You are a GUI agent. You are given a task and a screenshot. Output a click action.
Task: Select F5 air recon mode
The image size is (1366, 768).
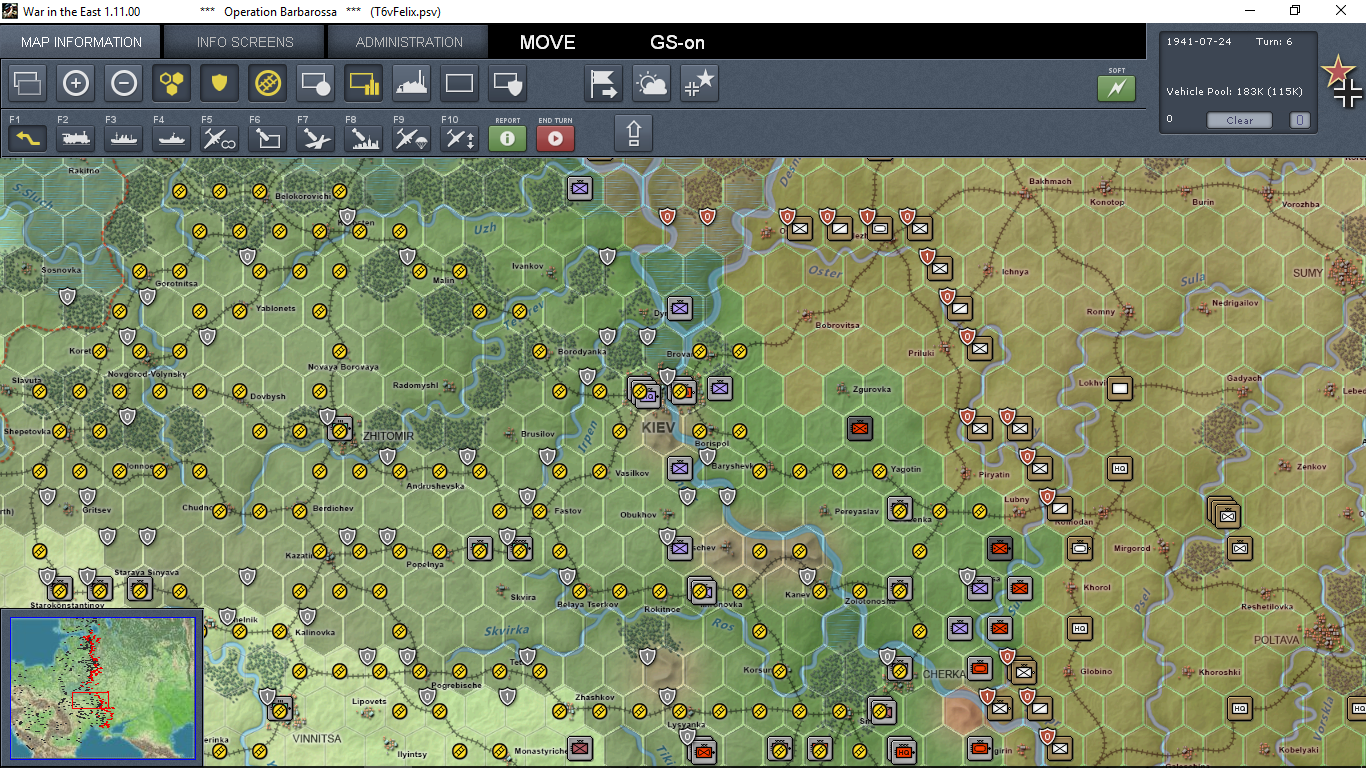219,138
